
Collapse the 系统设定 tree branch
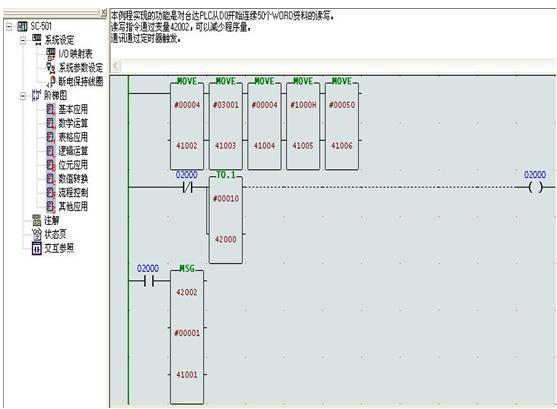pyautogui.click(x=23, y=40)
